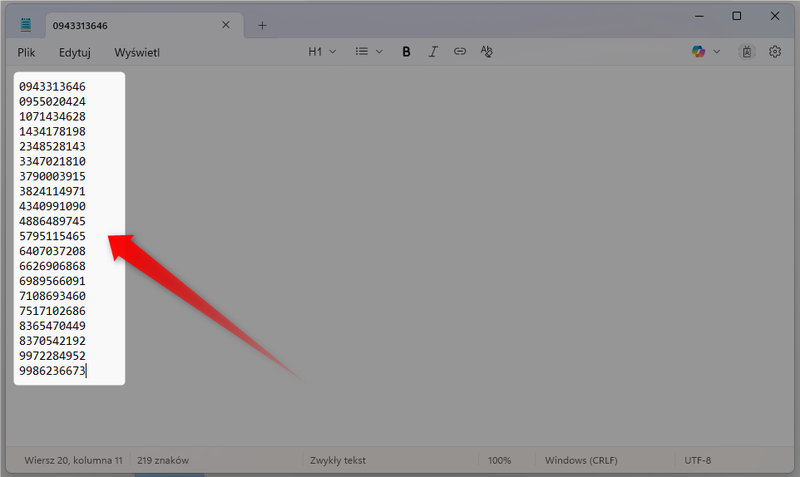This screenshot has height=477, width=800.
Task: Expand the list style dropdown
Action: [x=369, y=52]
